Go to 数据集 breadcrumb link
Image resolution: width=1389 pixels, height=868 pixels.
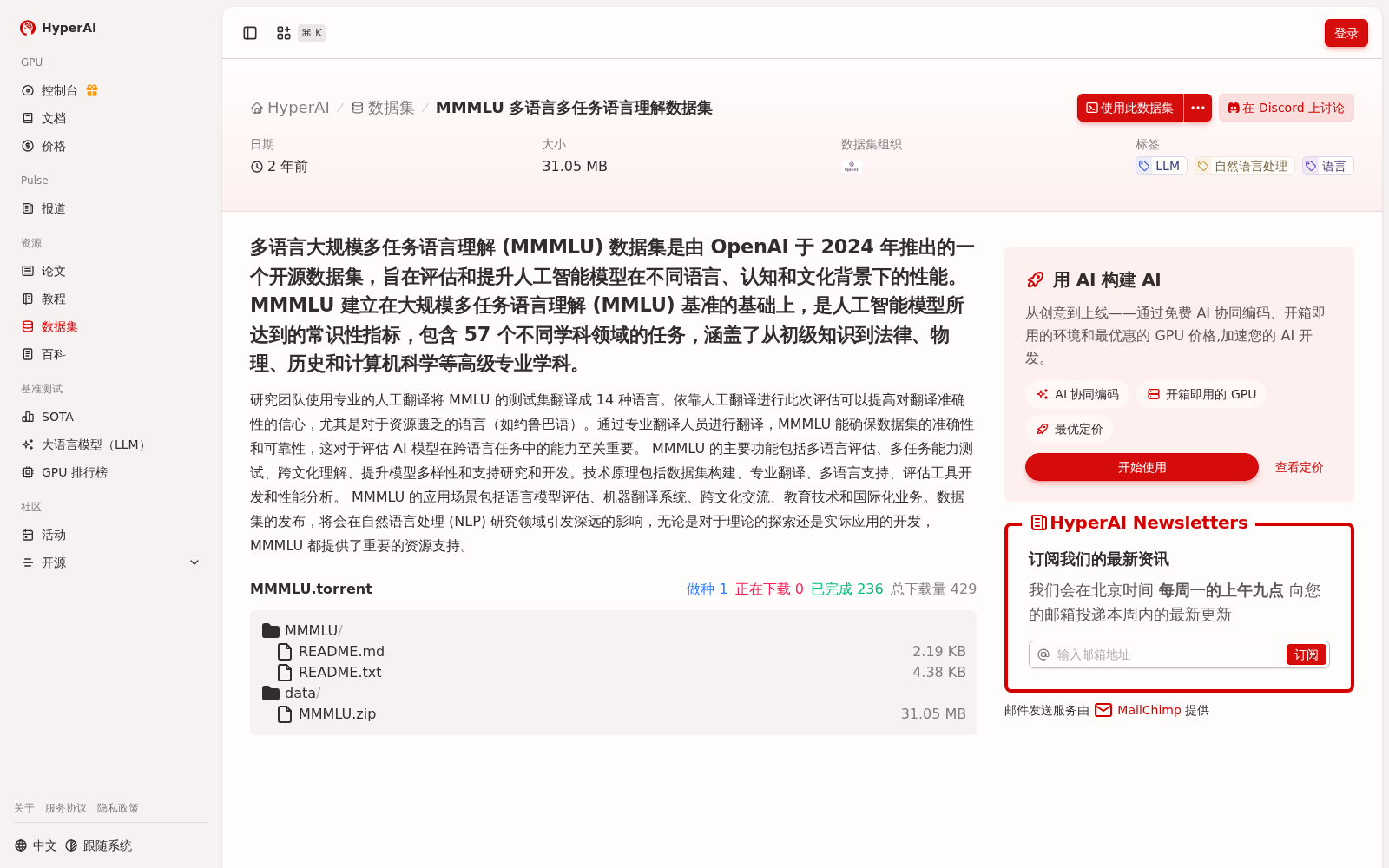point(383,108)
